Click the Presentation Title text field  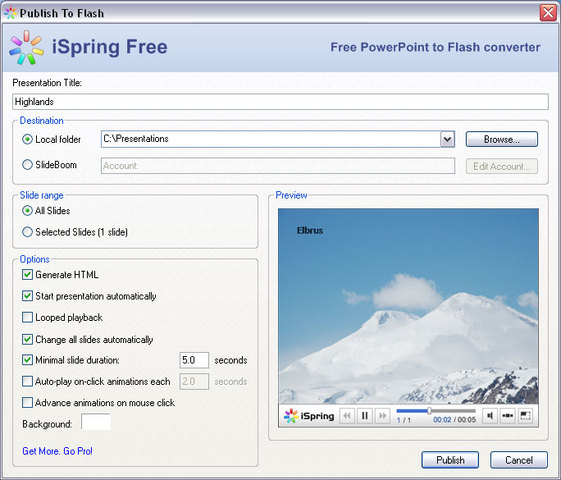click(x=280, y=102)
